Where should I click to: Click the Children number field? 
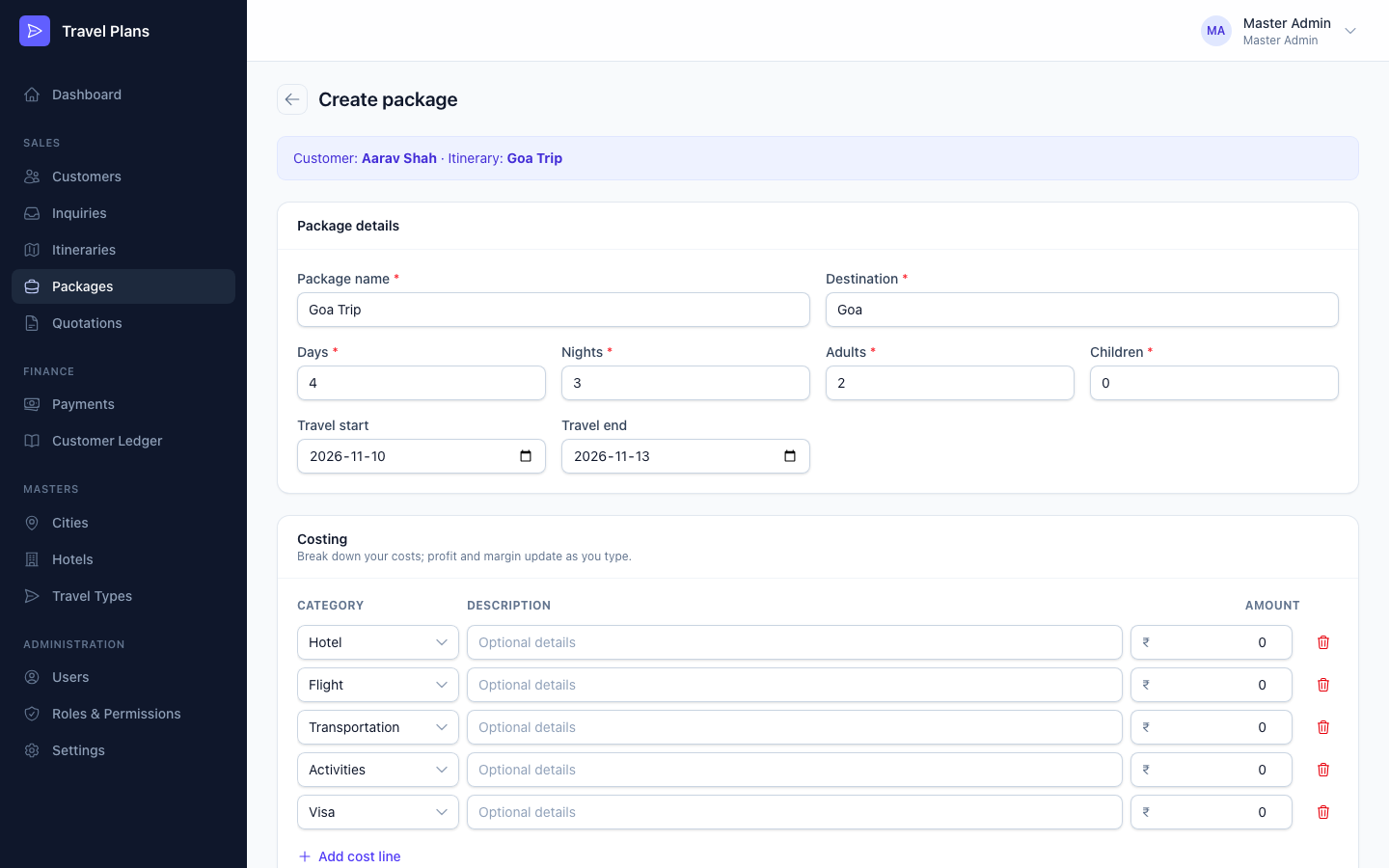click(x=1214, y=383)
